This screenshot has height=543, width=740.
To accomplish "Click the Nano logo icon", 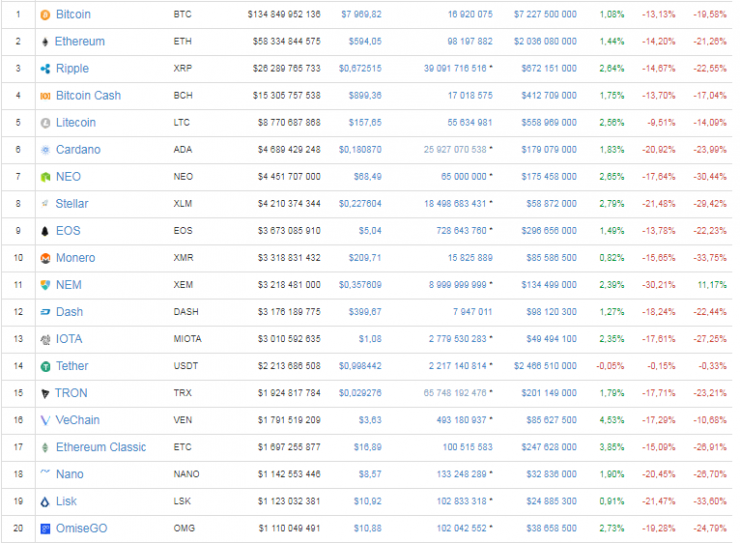I will click(45, 472).
